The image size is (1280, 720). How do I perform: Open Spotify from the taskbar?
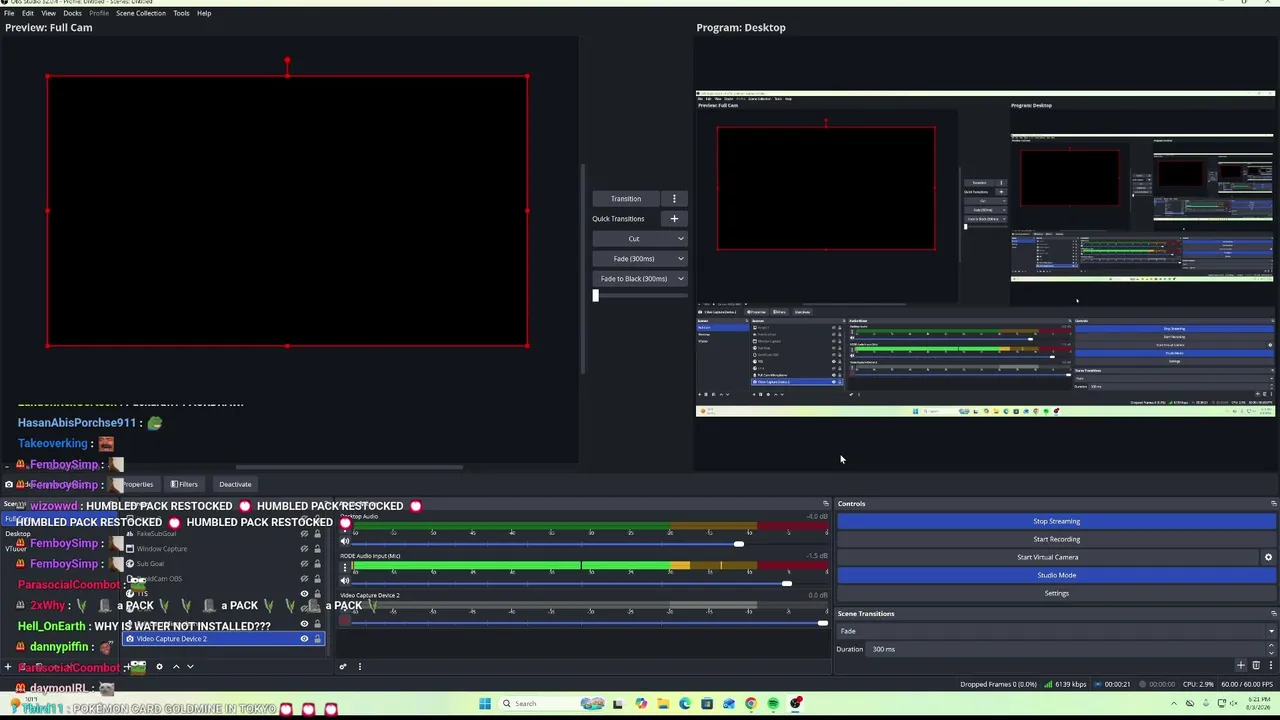coord(773,703)
